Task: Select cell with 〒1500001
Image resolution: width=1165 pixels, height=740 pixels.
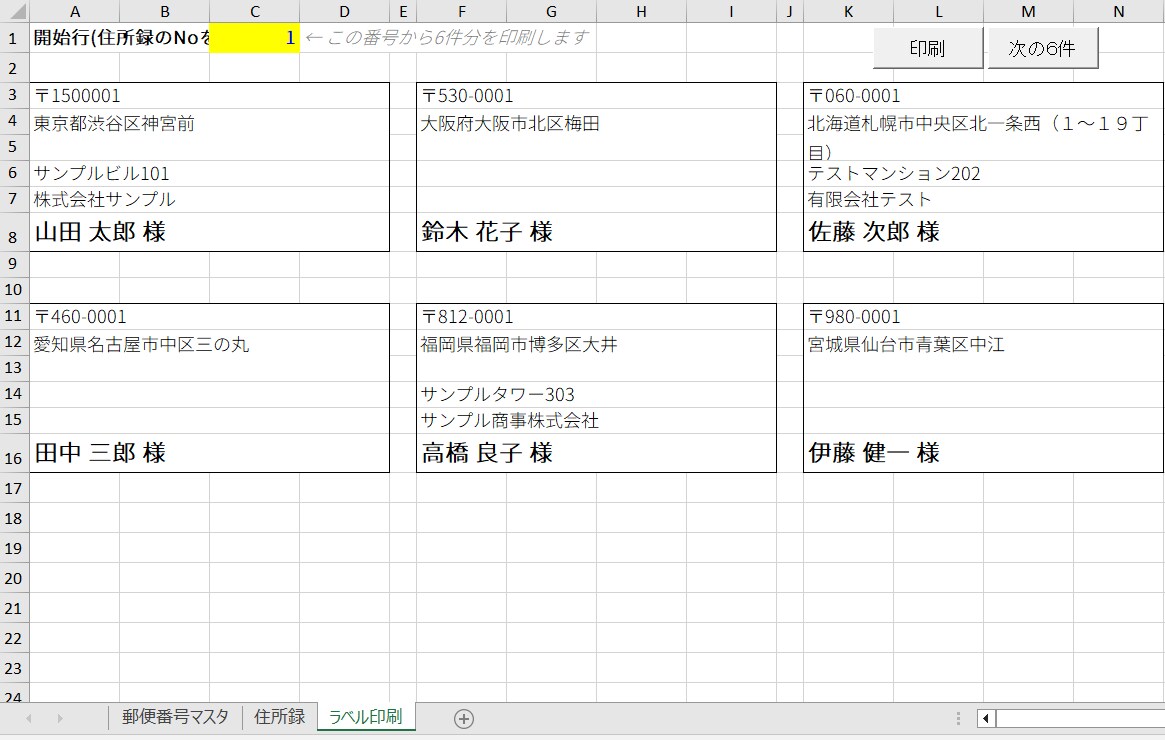Action: click(x=210, y=96)
